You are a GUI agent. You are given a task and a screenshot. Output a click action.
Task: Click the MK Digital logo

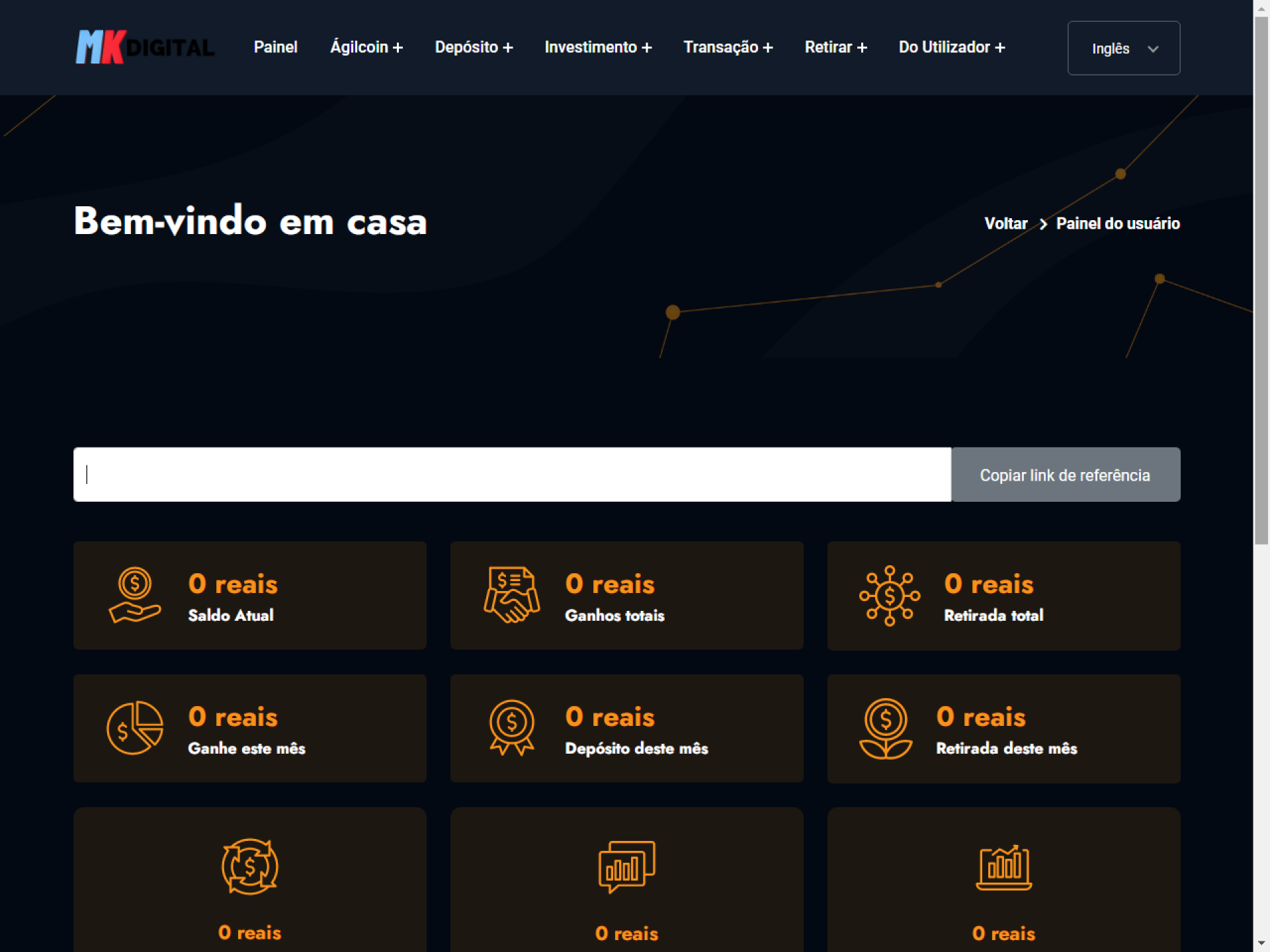coord(145,47)
